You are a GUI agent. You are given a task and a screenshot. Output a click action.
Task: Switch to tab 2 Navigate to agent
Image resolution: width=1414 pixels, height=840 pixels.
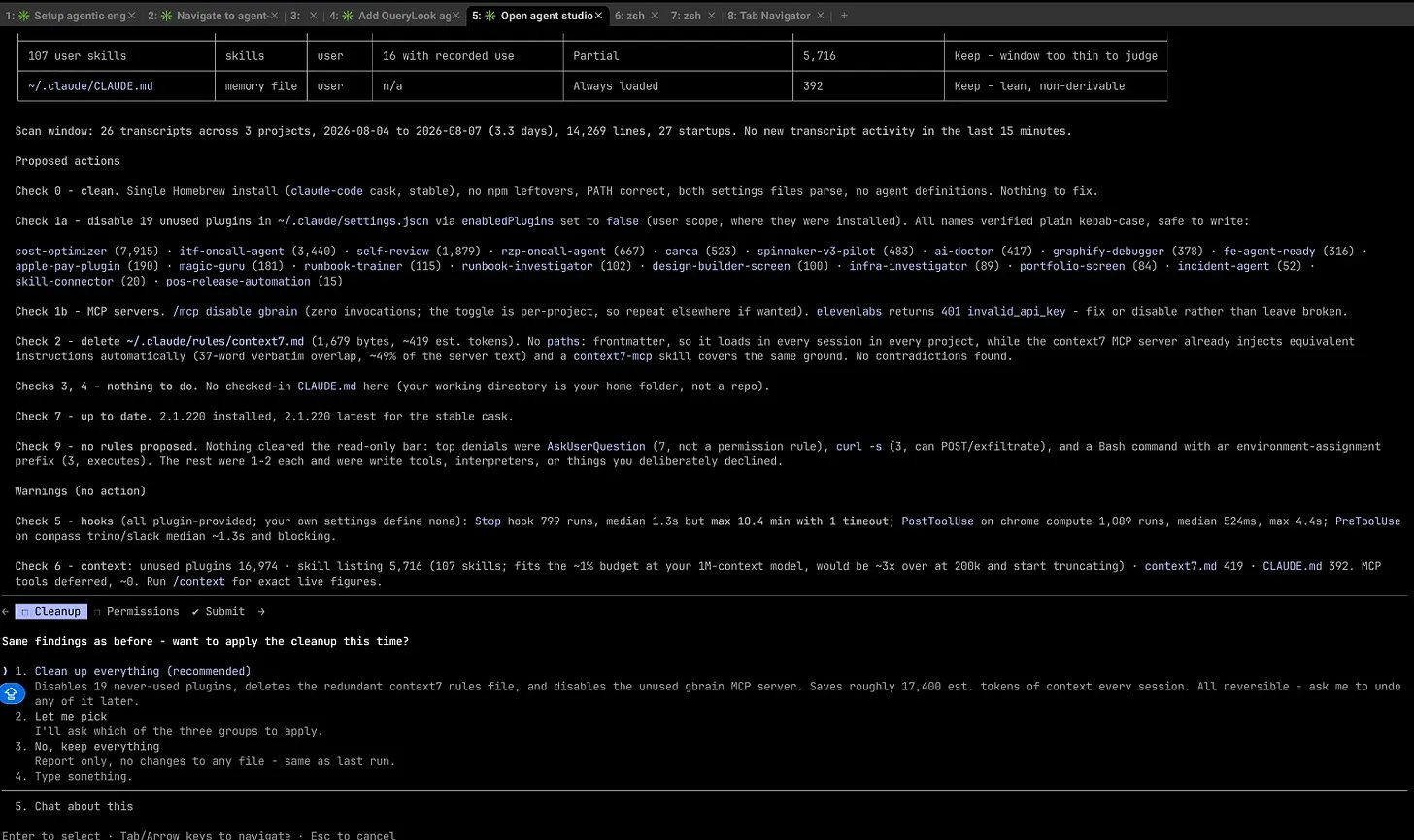pyautogui.click(x=207, y=16)
